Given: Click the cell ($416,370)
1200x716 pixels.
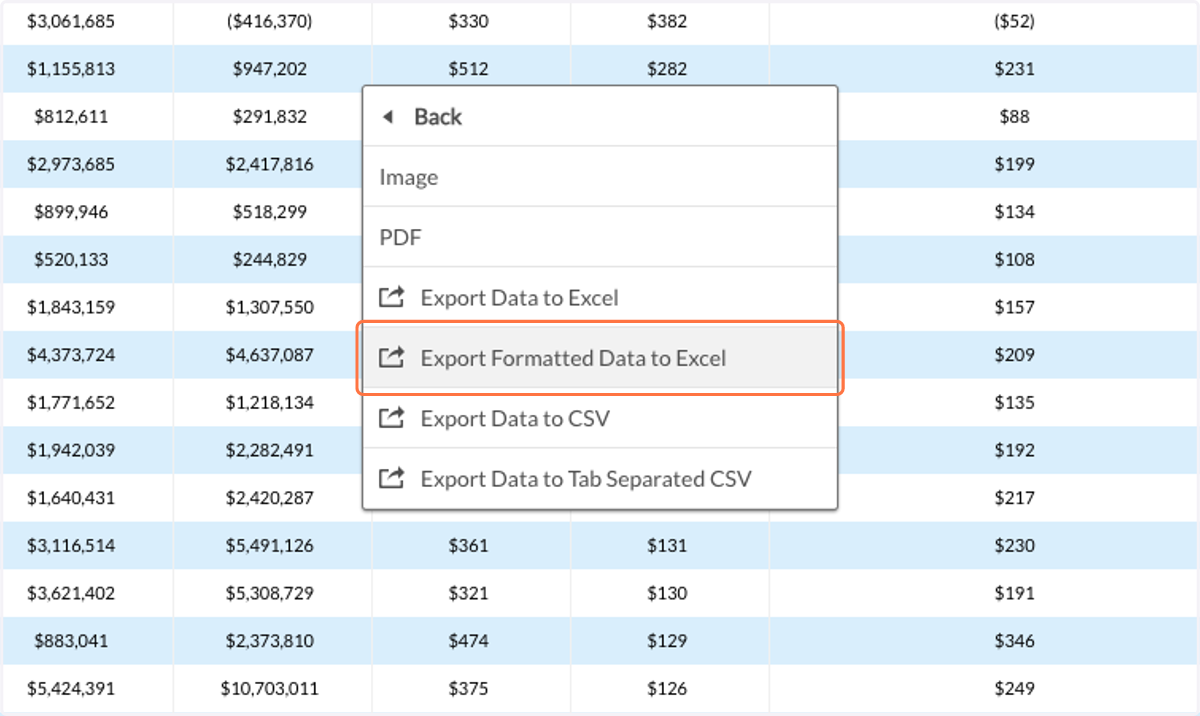Looking at the screenshot, I should point(270,21).
